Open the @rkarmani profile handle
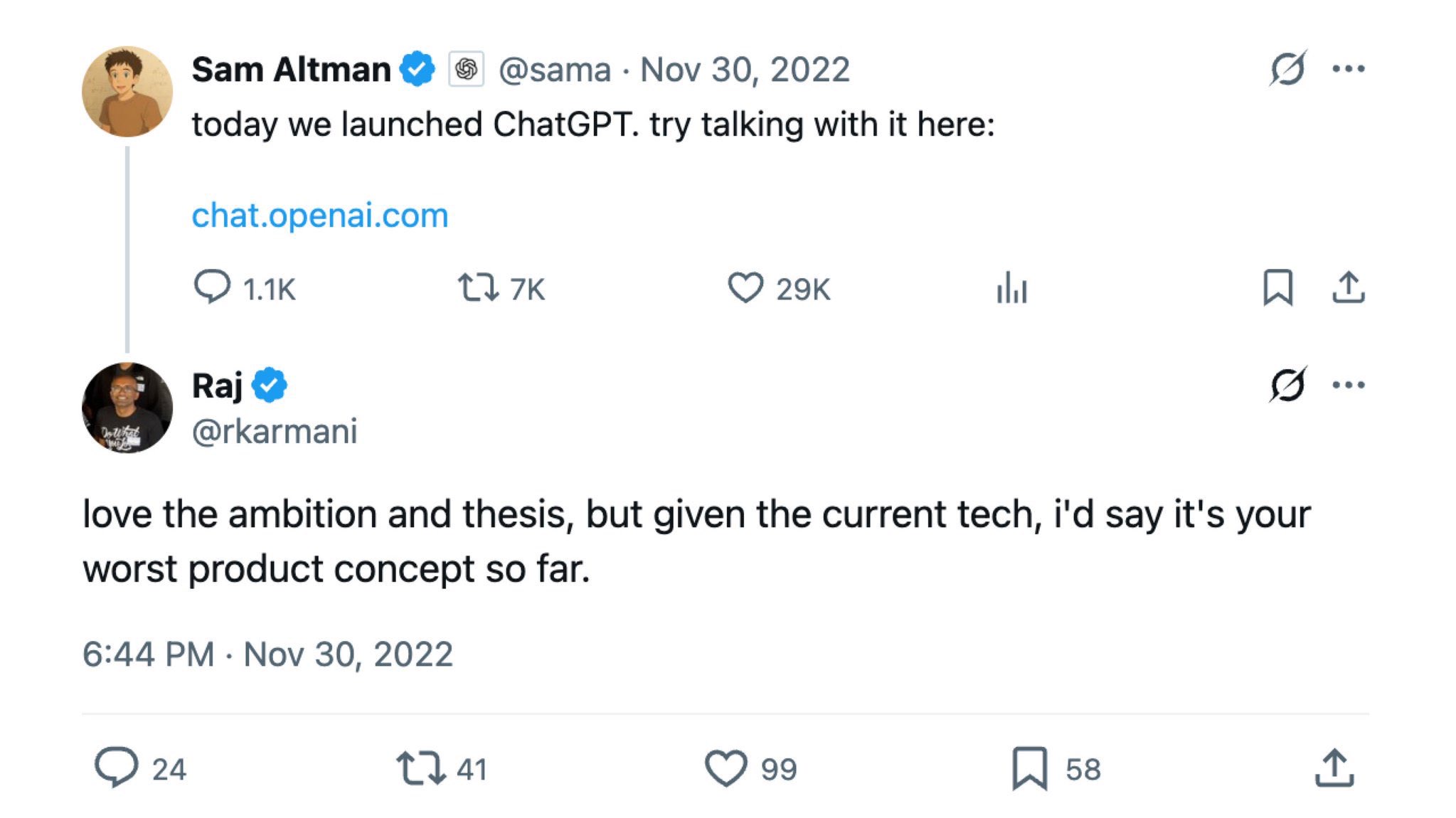Image resolution: width=1456 pixels, height=818 pixels. pos(275,431)
